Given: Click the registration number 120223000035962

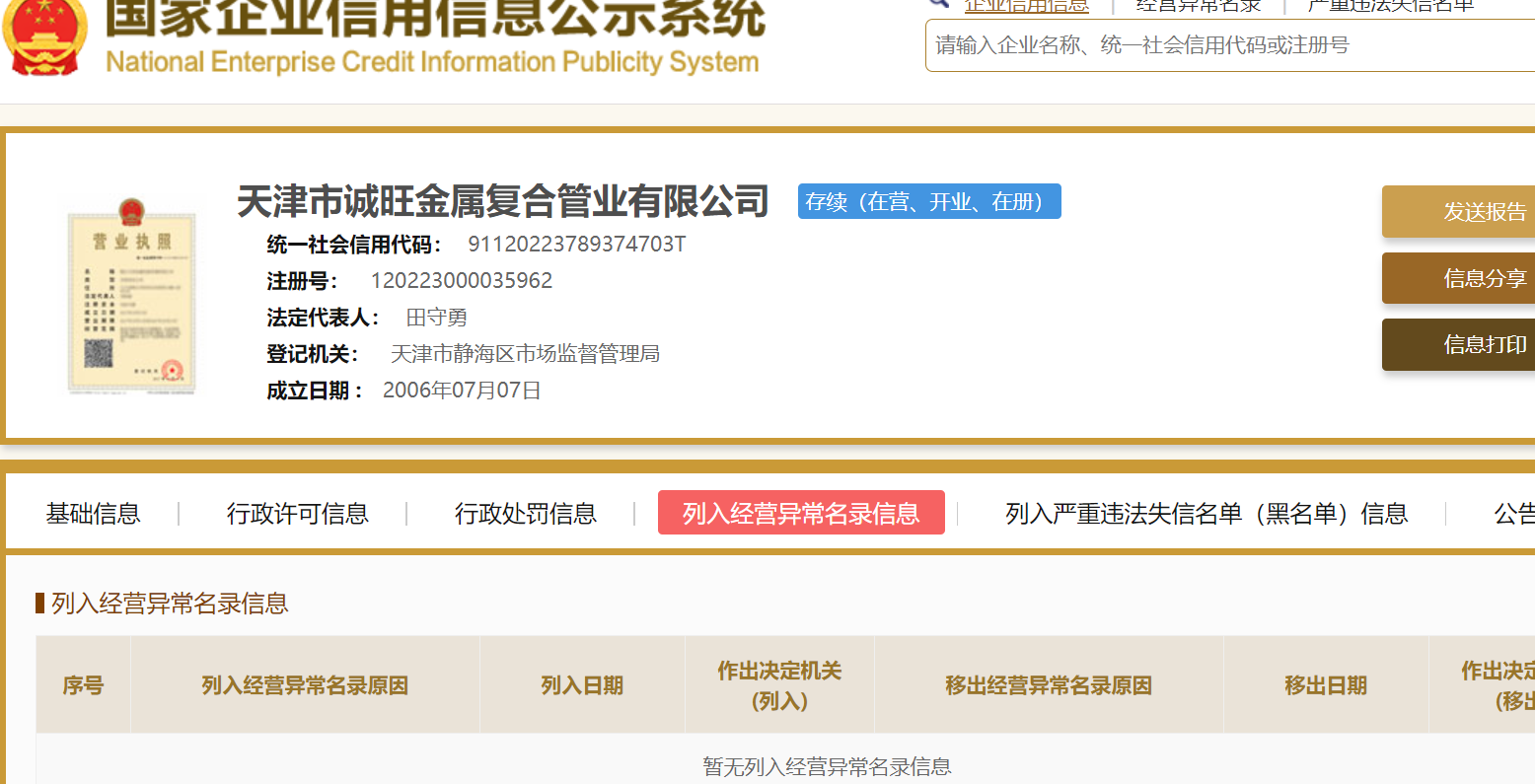Looking at the screenshot, I should click(x=462, y=281).
